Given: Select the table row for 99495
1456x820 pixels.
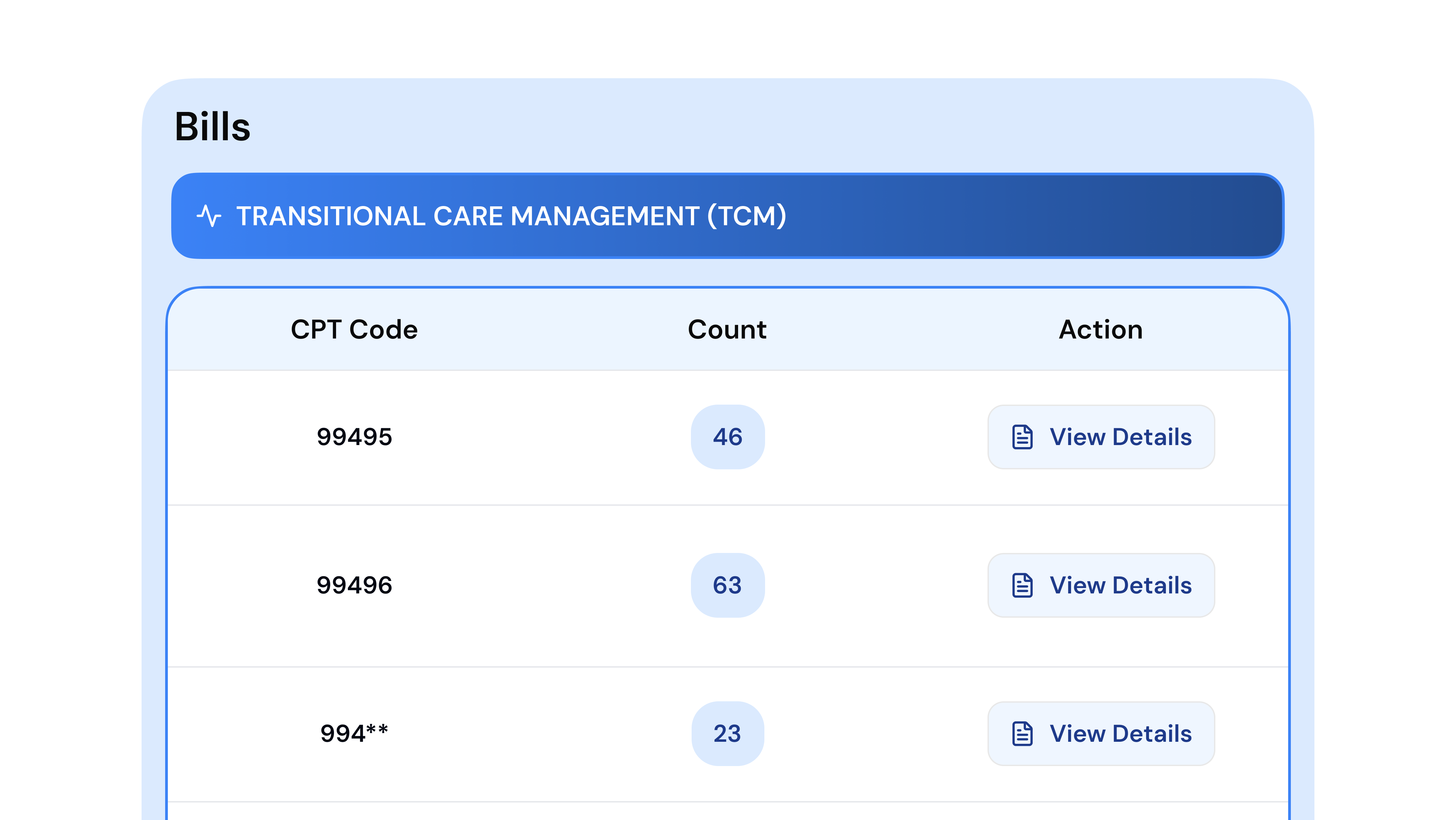Looking at the screenshot, I should point(565,437).
